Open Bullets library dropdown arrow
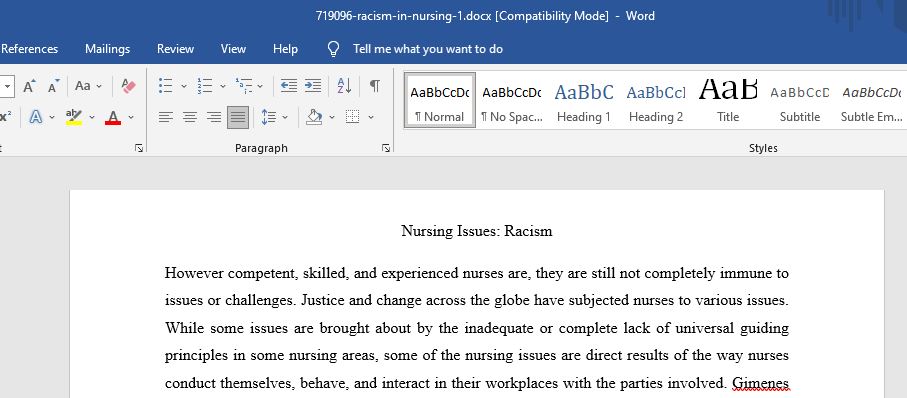Screen dimensions: 907x398 tap(184, 86)
